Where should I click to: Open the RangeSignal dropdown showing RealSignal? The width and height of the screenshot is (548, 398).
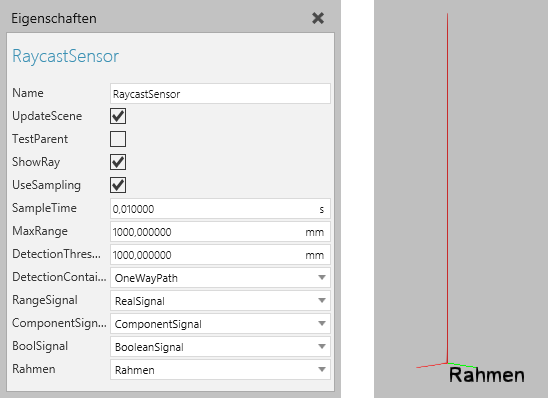click(220, 301)
